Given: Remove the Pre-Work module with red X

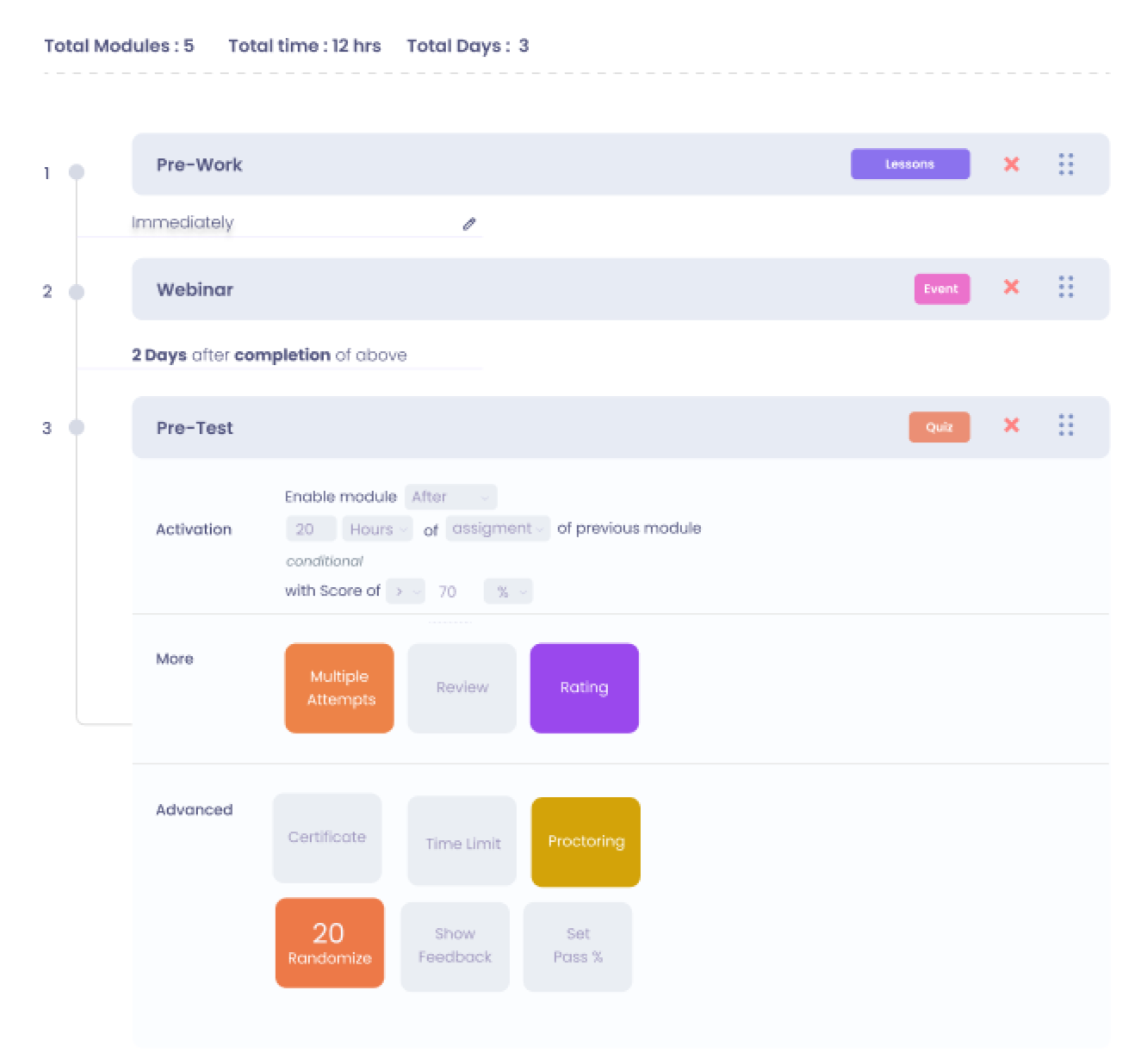Looking at the screenshot, I should [x=1011, y=164].
